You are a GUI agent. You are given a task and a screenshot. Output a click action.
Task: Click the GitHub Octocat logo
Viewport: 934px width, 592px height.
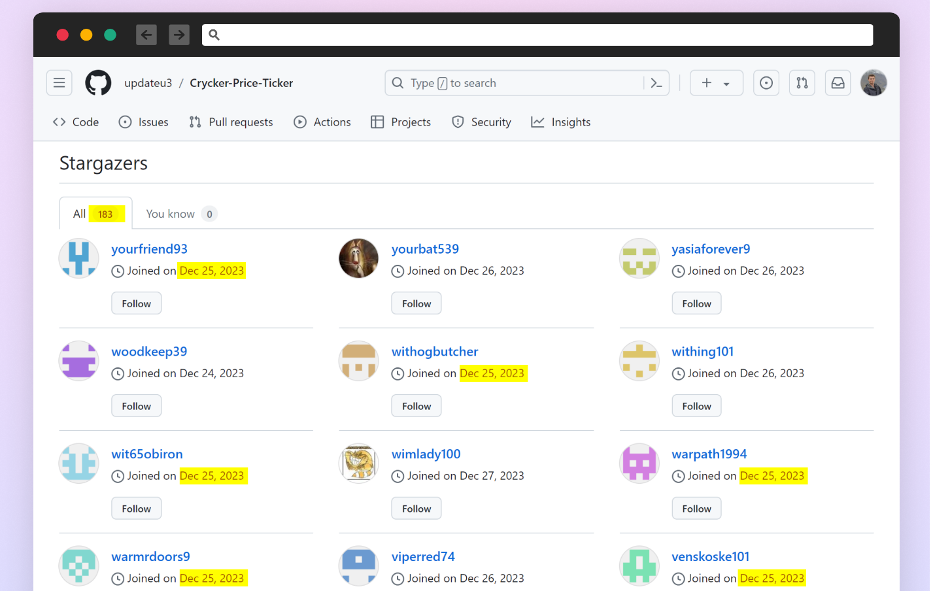click(x=98, y=83)
